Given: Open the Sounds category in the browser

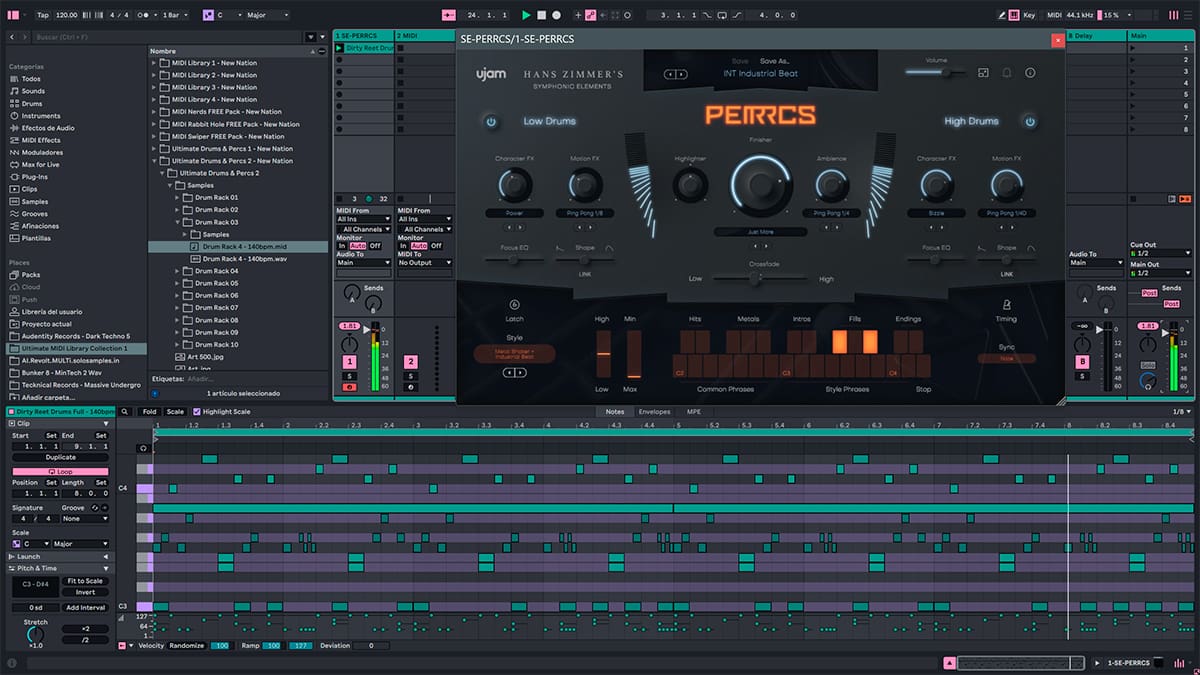Looking at the screenshot, I should pos(33,91).
